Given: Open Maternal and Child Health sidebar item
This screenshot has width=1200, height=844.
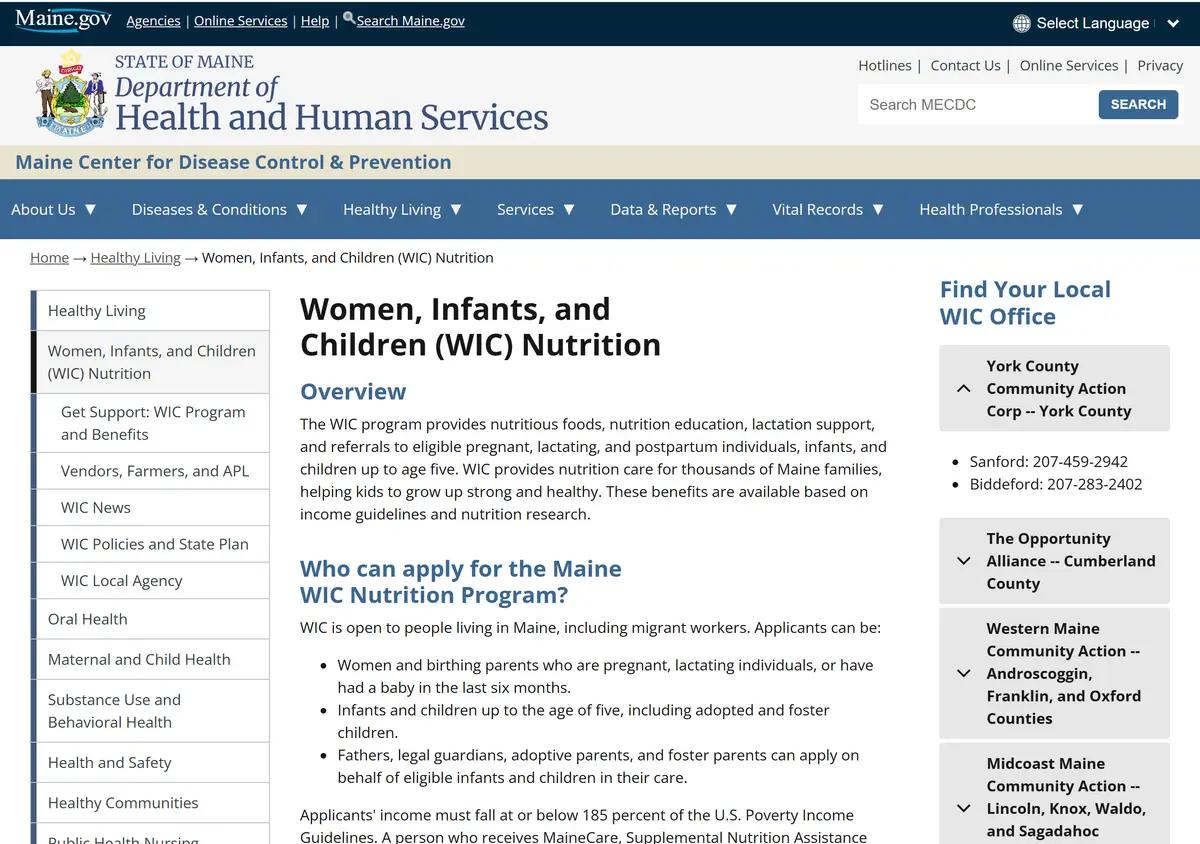Looking at the screenshot, I should pyautogui.click(x=150, y=659).
